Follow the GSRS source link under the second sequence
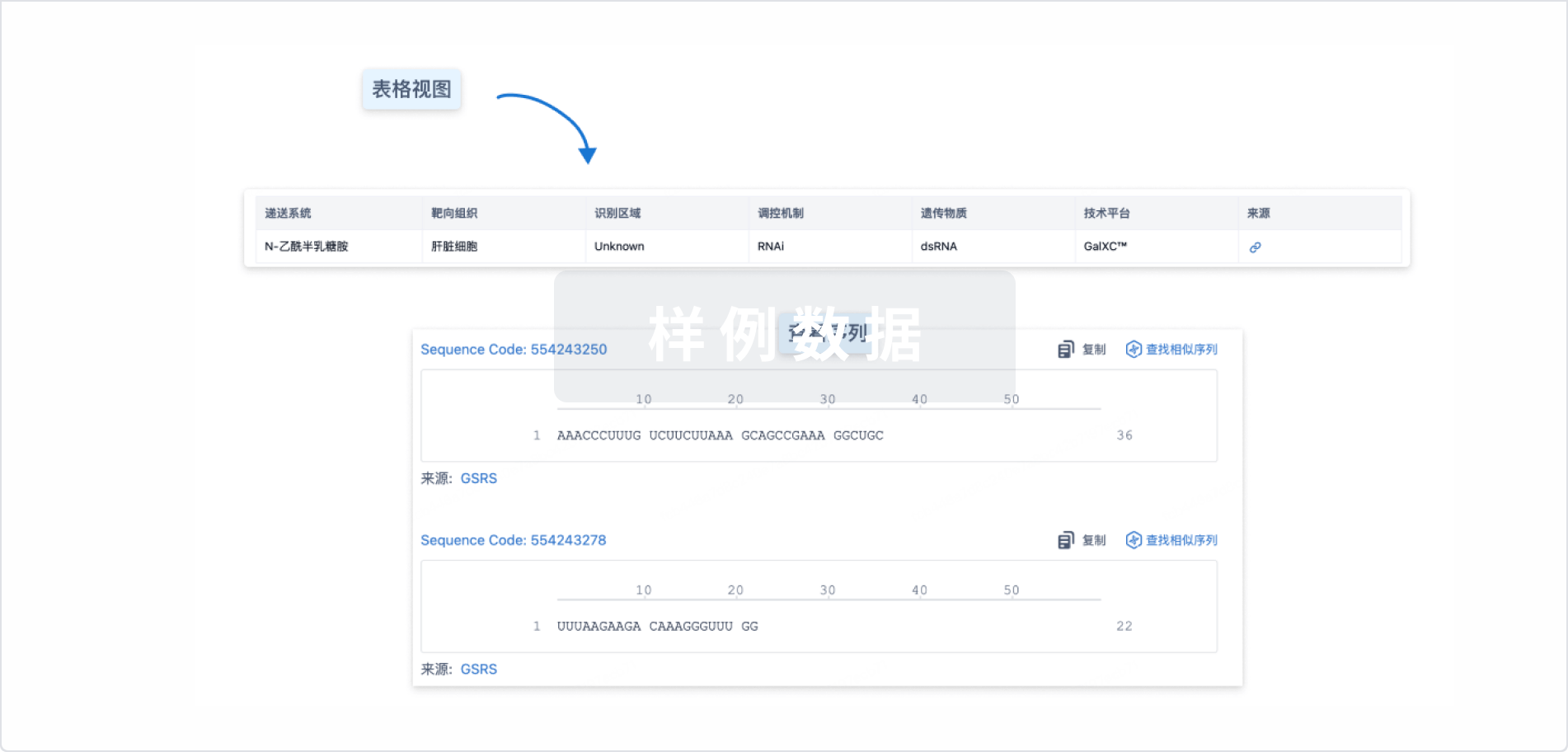The height and width of the screenshot is (752, 1568). click(478, 669)
